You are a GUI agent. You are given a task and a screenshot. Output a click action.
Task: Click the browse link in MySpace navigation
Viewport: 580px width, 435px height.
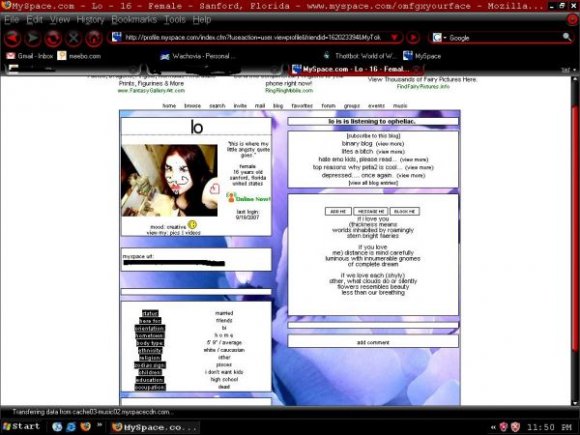(x=192, y=106)
